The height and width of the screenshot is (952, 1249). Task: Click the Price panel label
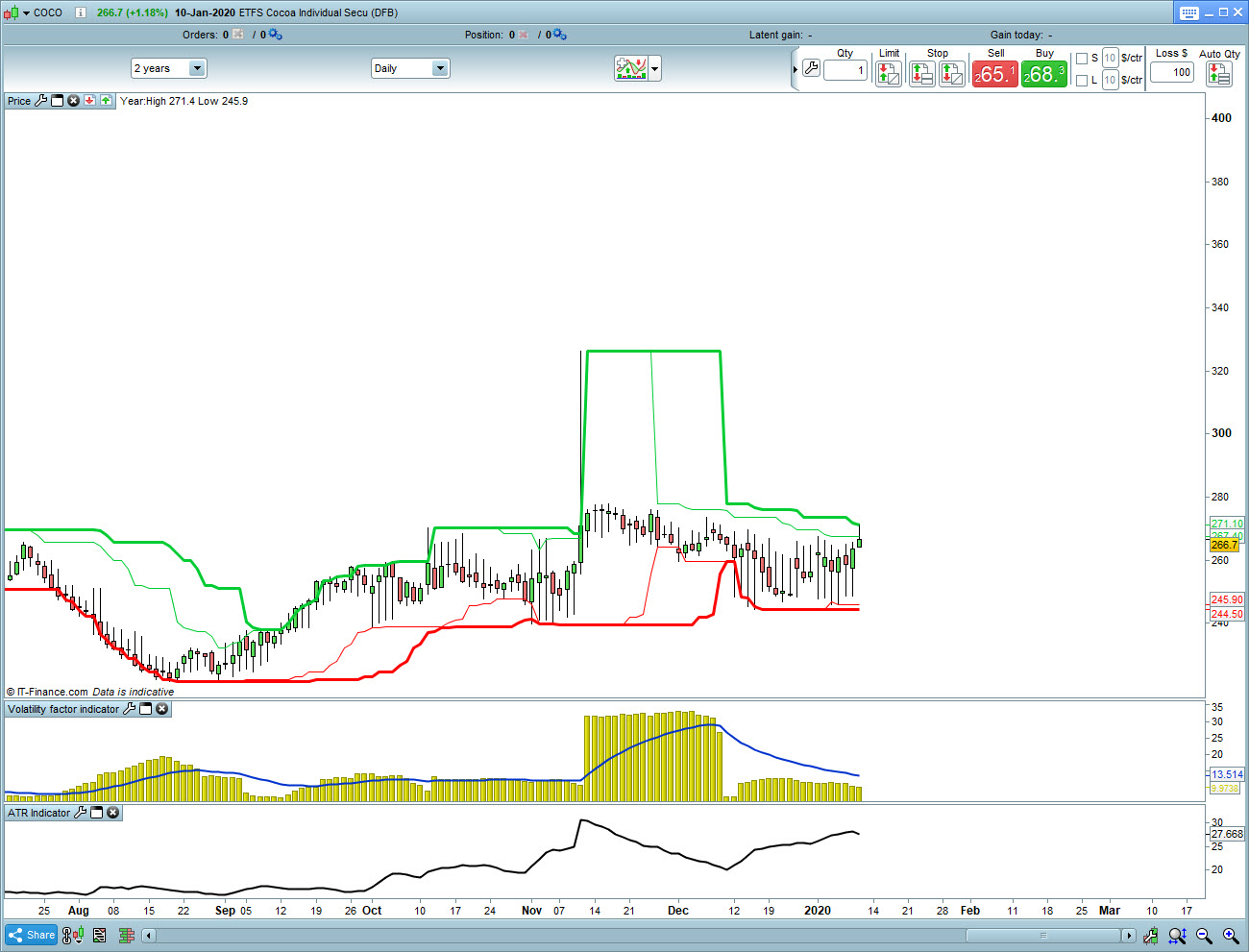19,101
